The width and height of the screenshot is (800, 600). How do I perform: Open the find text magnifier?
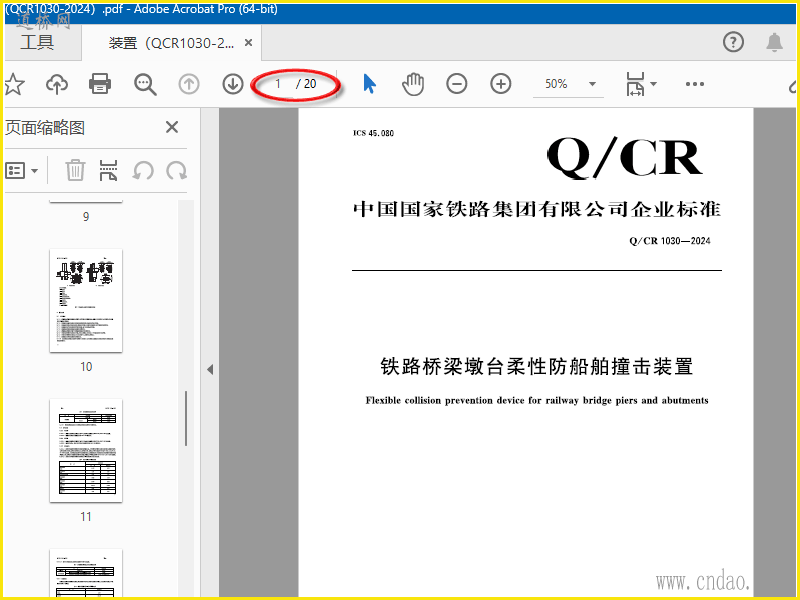pyautogui.click(x=145, y=84)
